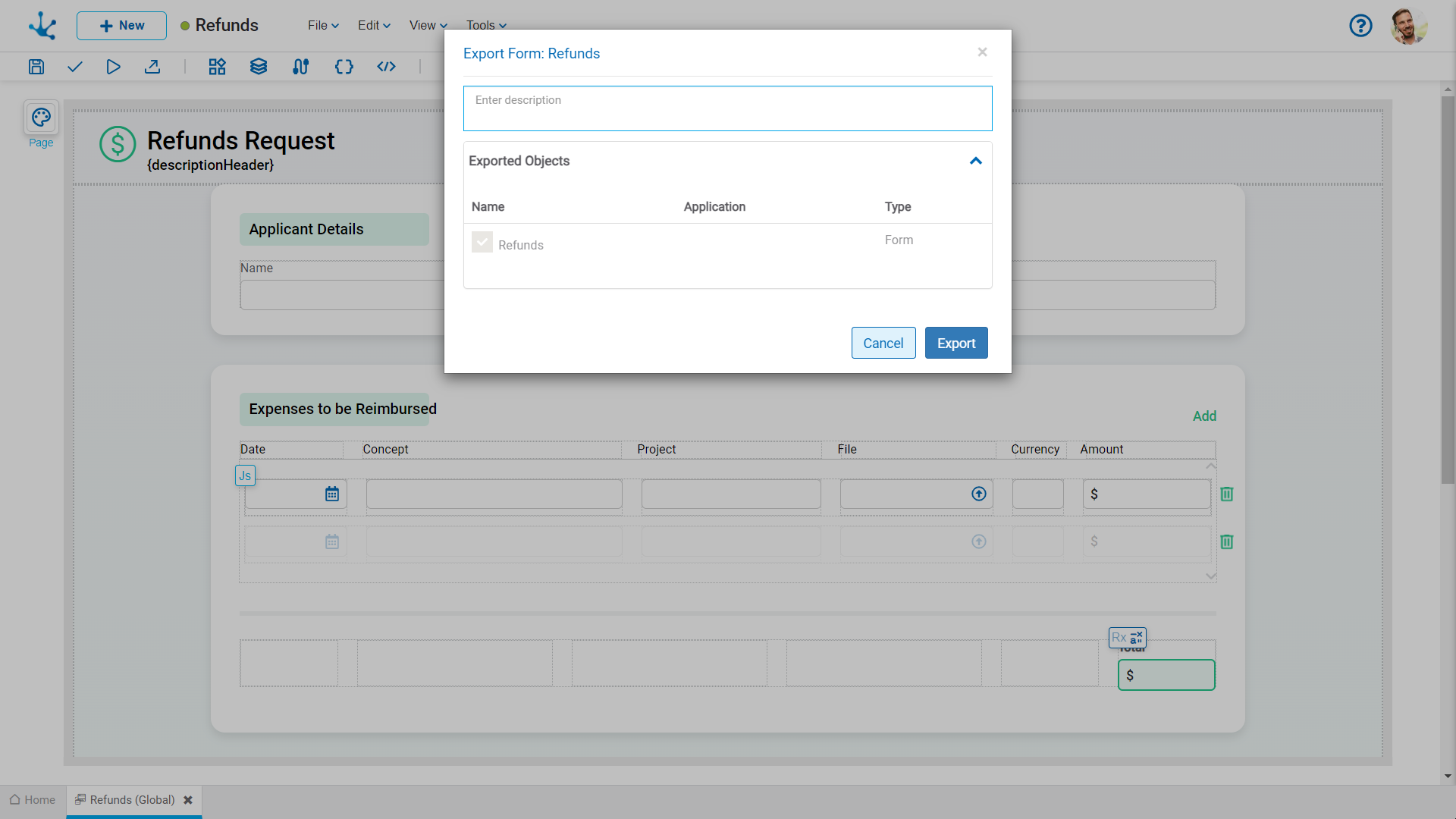Click the Layers panel icon
This screenshot has width=1456, height=819.
[x=258, y=66]
